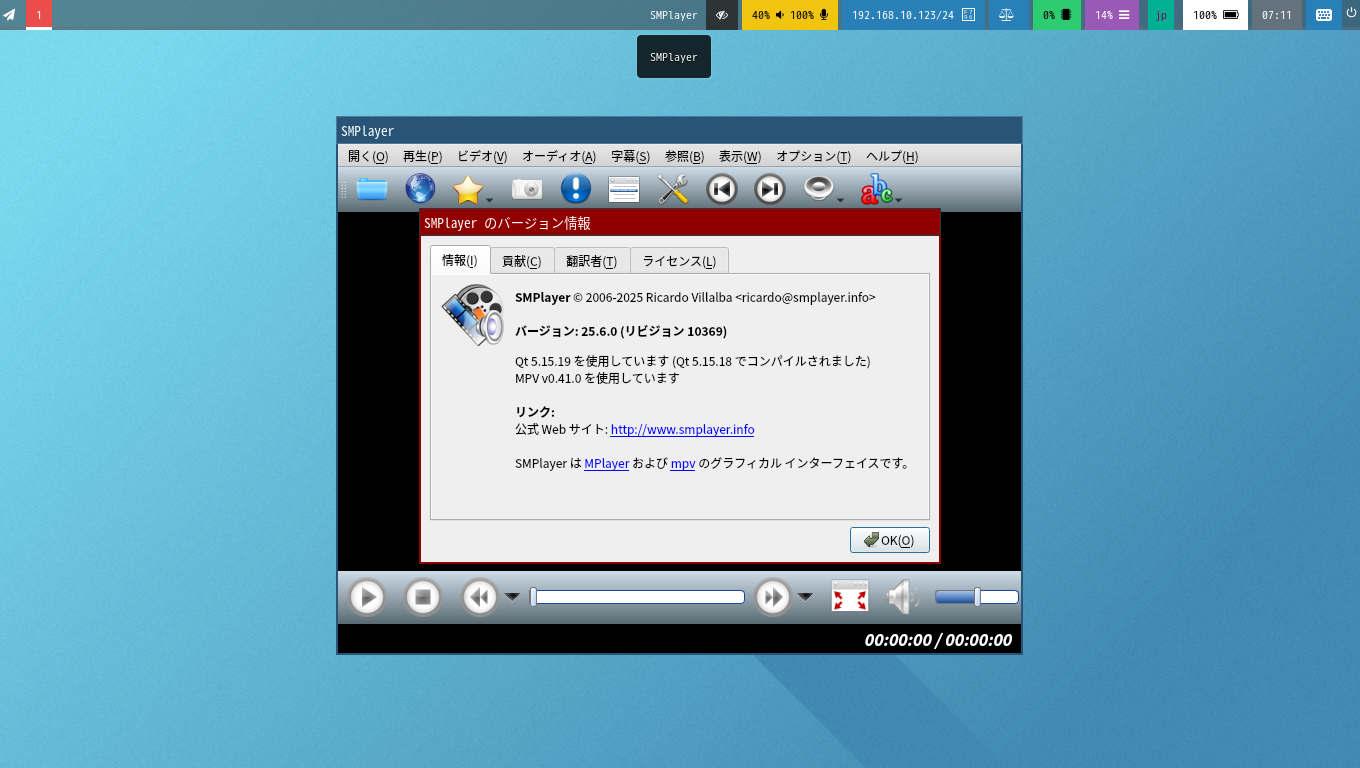This screenshot has width=1360, height=768.
Task: Click the balance scale icon in top bar
Action: pos(1006,15)
